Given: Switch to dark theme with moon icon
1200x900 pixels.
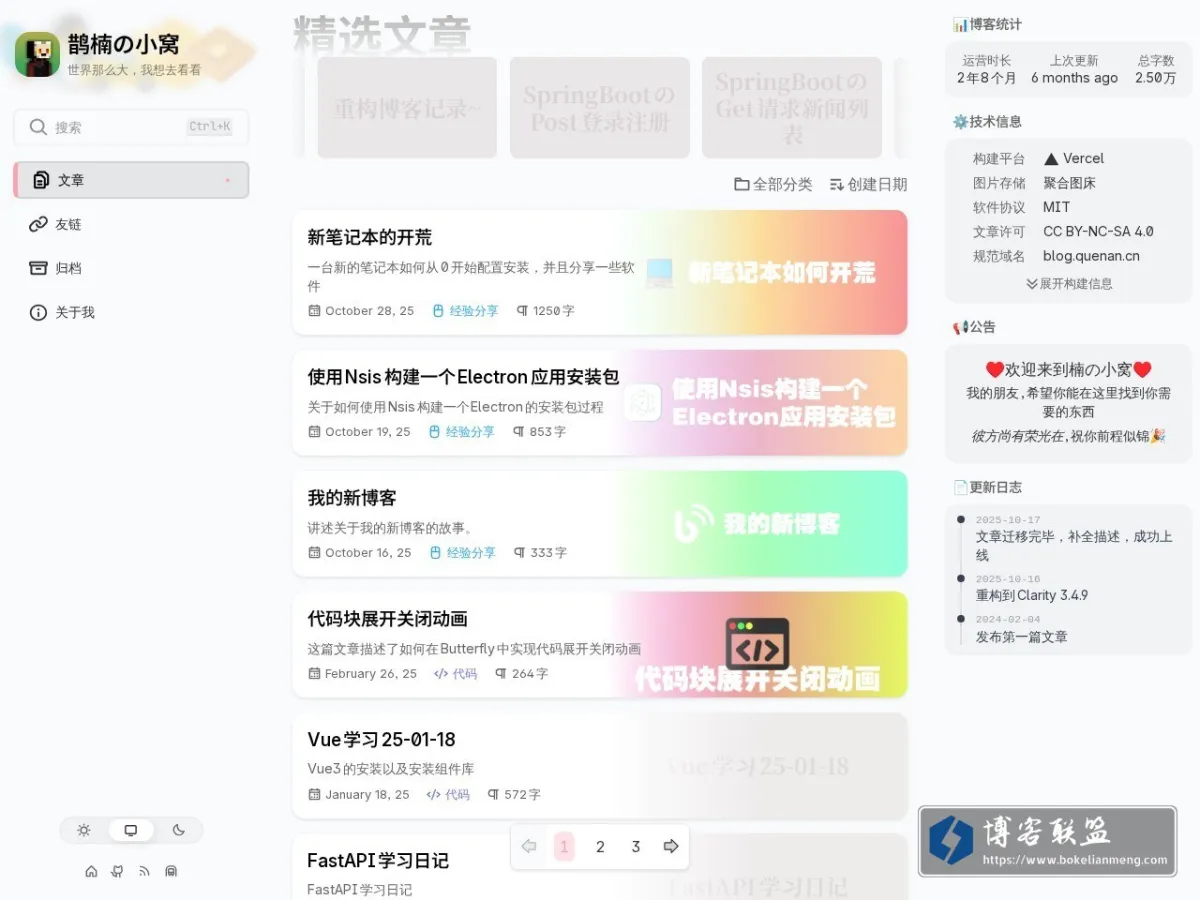Looking at the screenshot, I should click(x=179, y=830).
